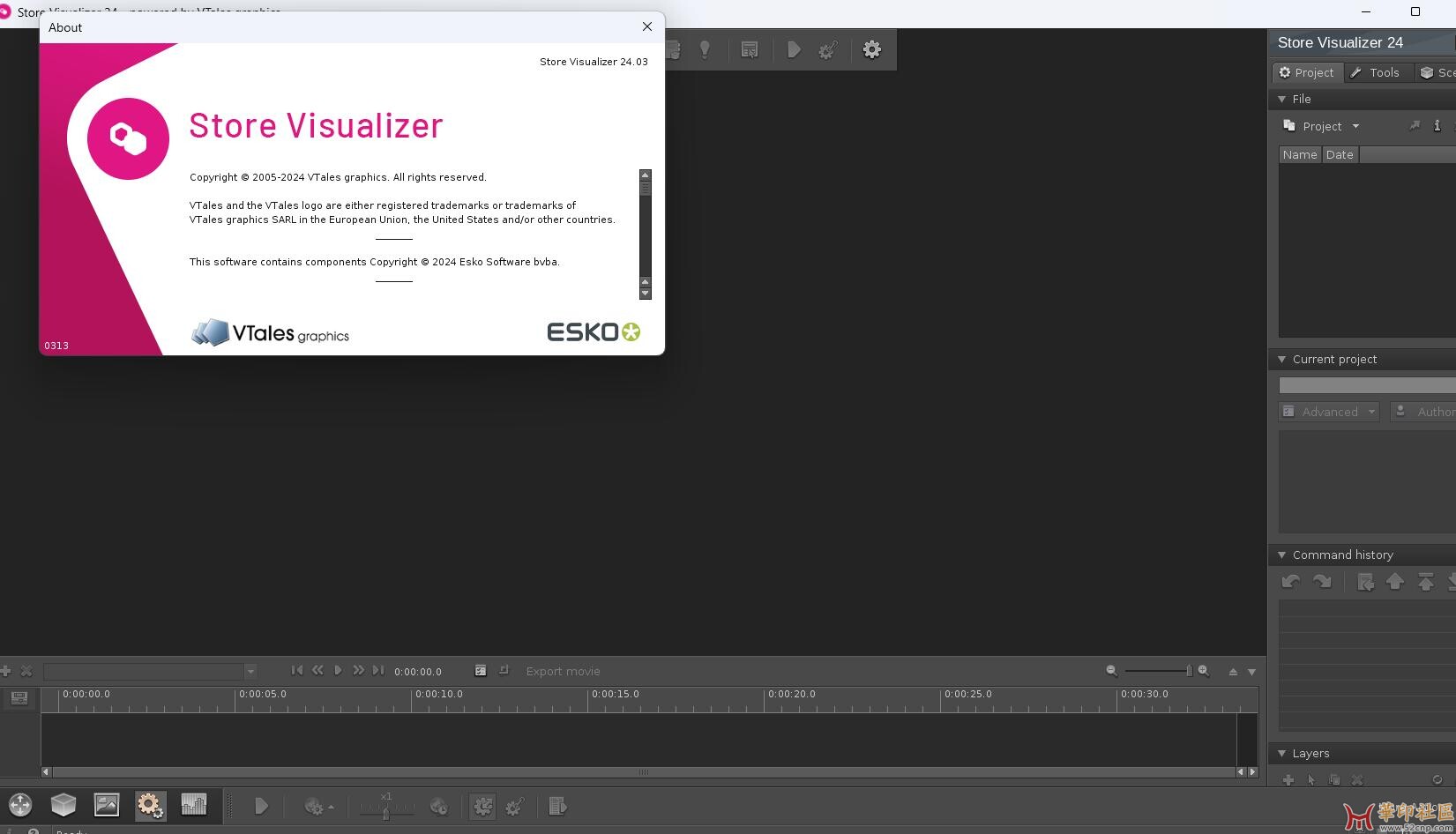Viewport: 1456px width, 834px height.
Task: Click the refresh icon in Layers panel
Action: [x=1437, y=779]
